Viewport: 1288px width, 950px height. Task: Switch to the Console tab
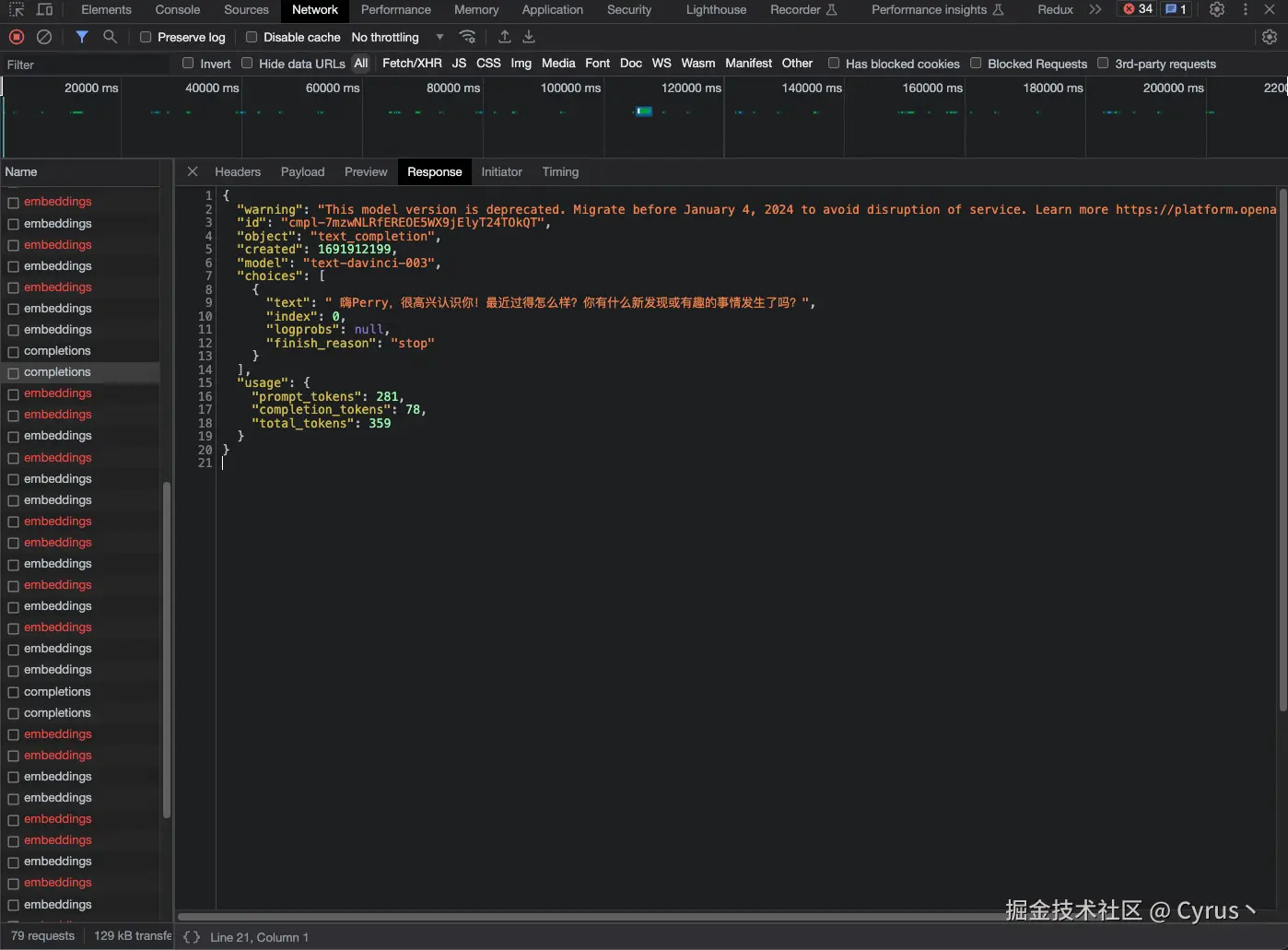click(178, 9)
